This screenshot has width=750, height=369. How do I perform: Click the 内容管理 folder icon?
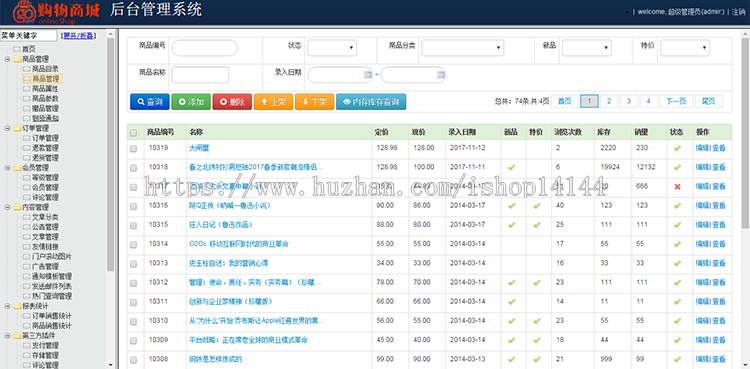click(x=17, y=207)
